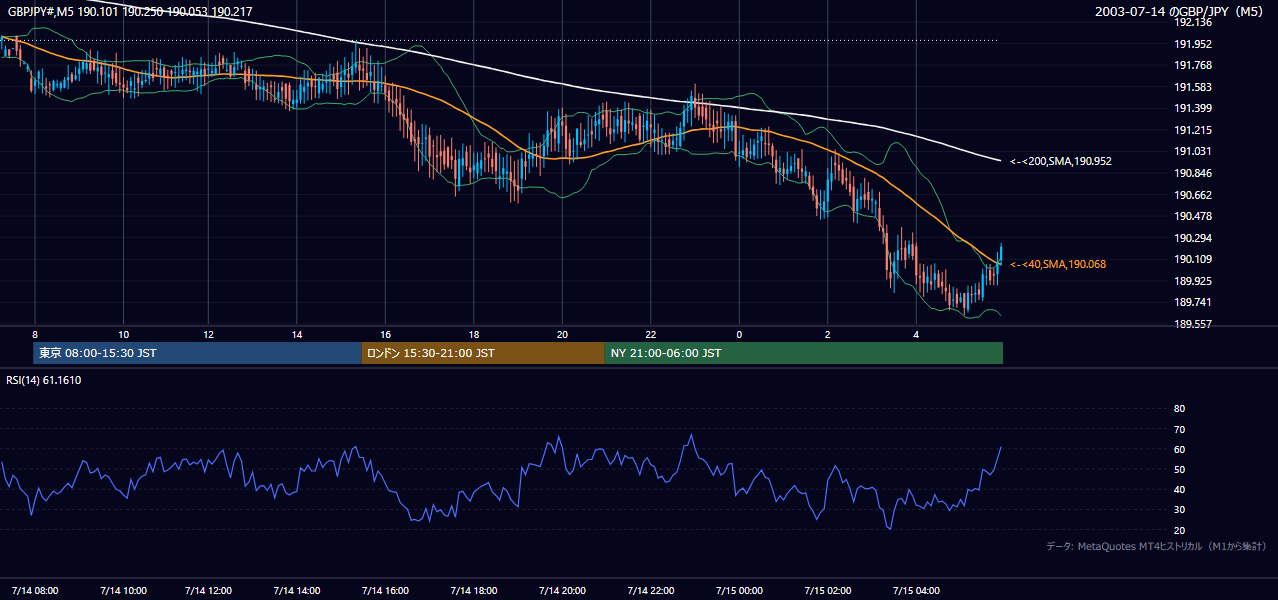Click price axis label 189.741

1193,302
